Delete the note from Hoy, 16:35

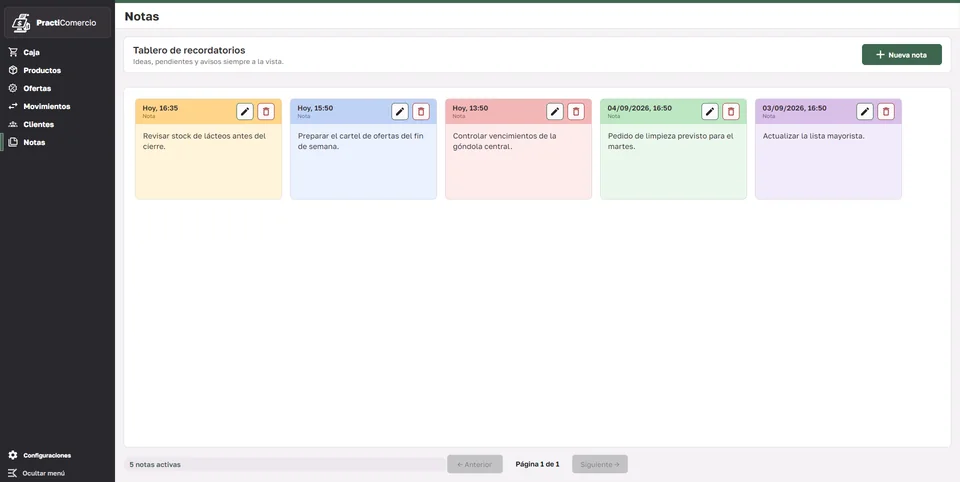pos(266,111)
